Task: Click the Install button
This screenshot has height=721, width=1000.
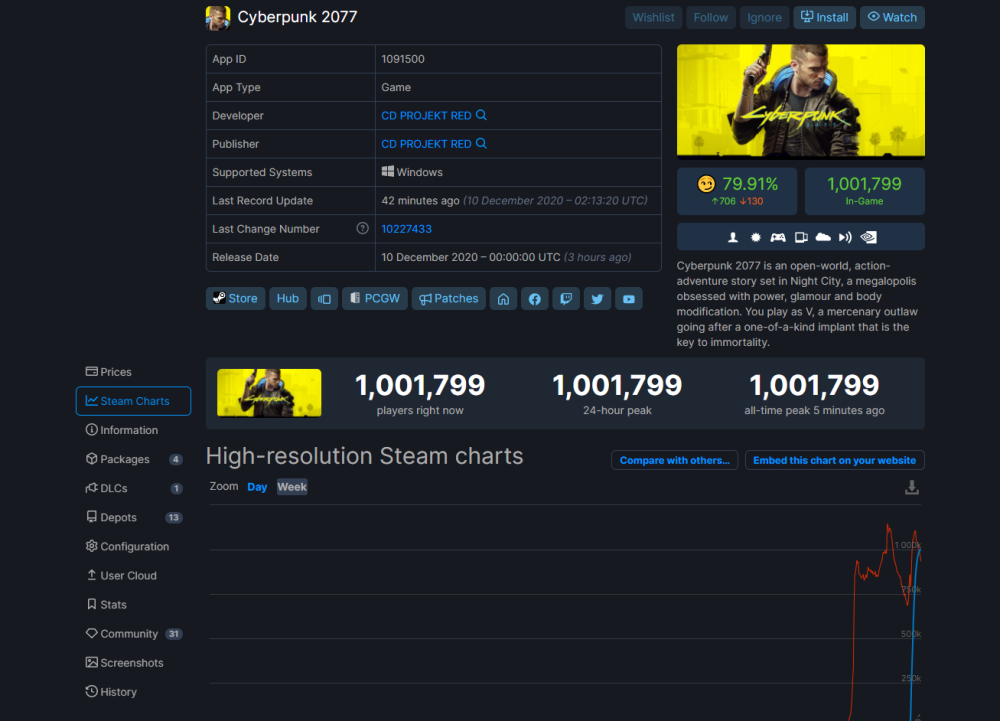Action: tap(825, 17)
